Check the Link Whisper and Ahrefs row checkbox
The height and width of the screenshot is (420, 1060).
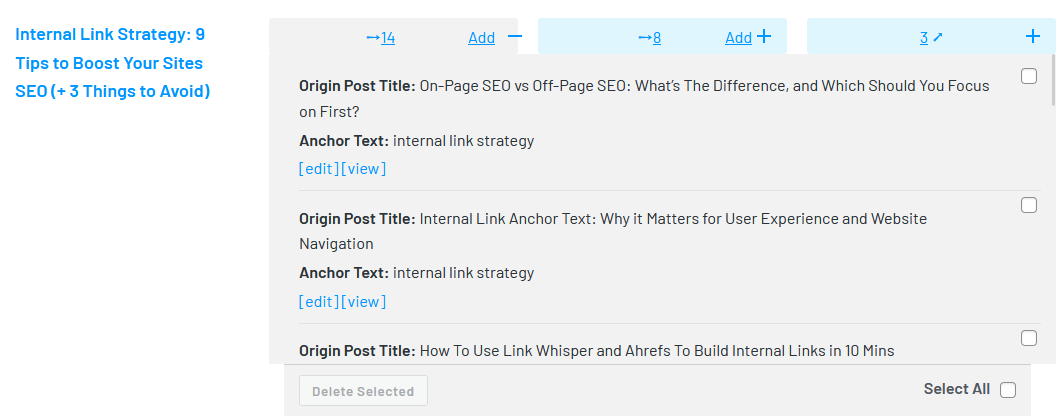(x=1029, y=338)
